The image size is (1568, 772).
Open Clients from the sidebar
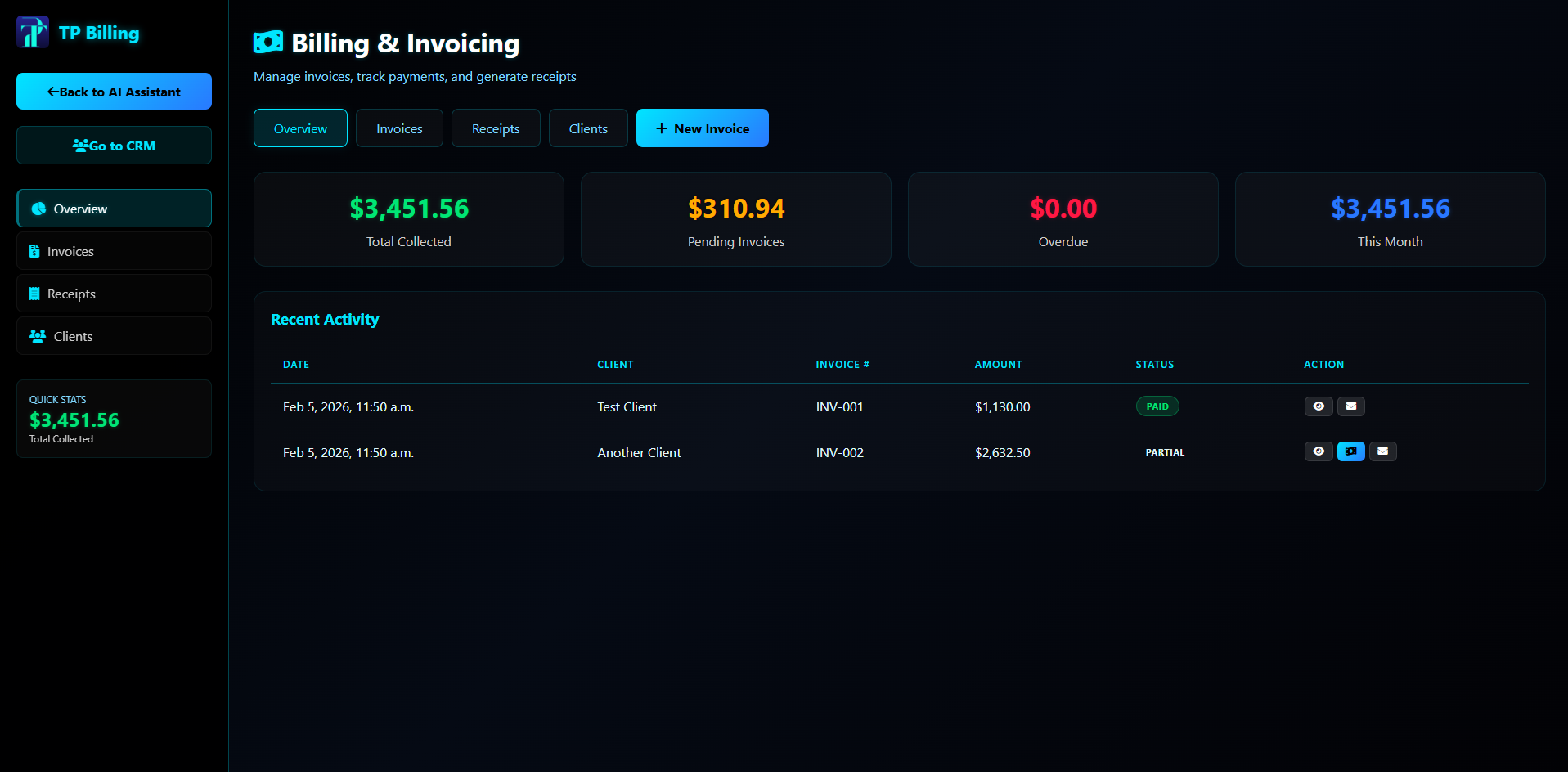[x=114, y=336]
